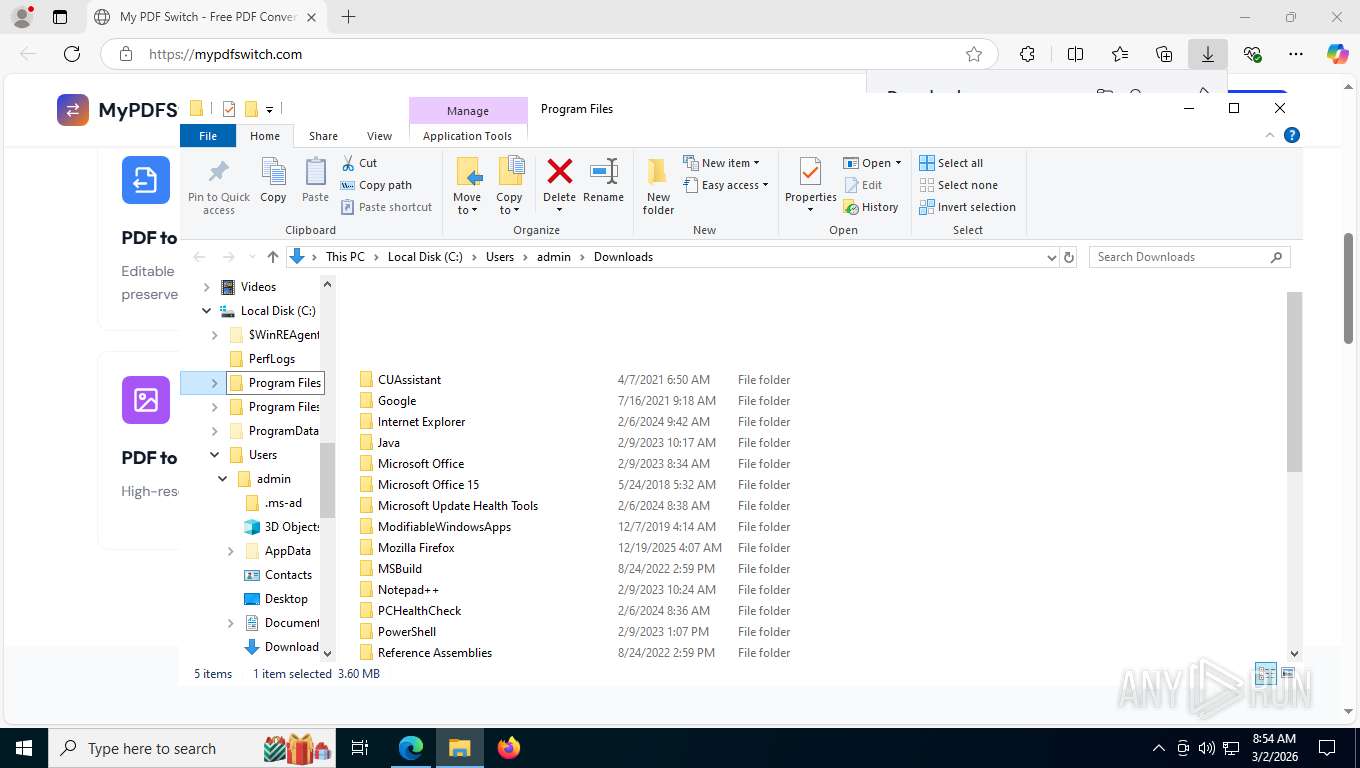Image resolution: width=1360 pixels, height=768 pixels.
Task: Open Firefox from the Windows taskbar
Action: pos(509,747)
